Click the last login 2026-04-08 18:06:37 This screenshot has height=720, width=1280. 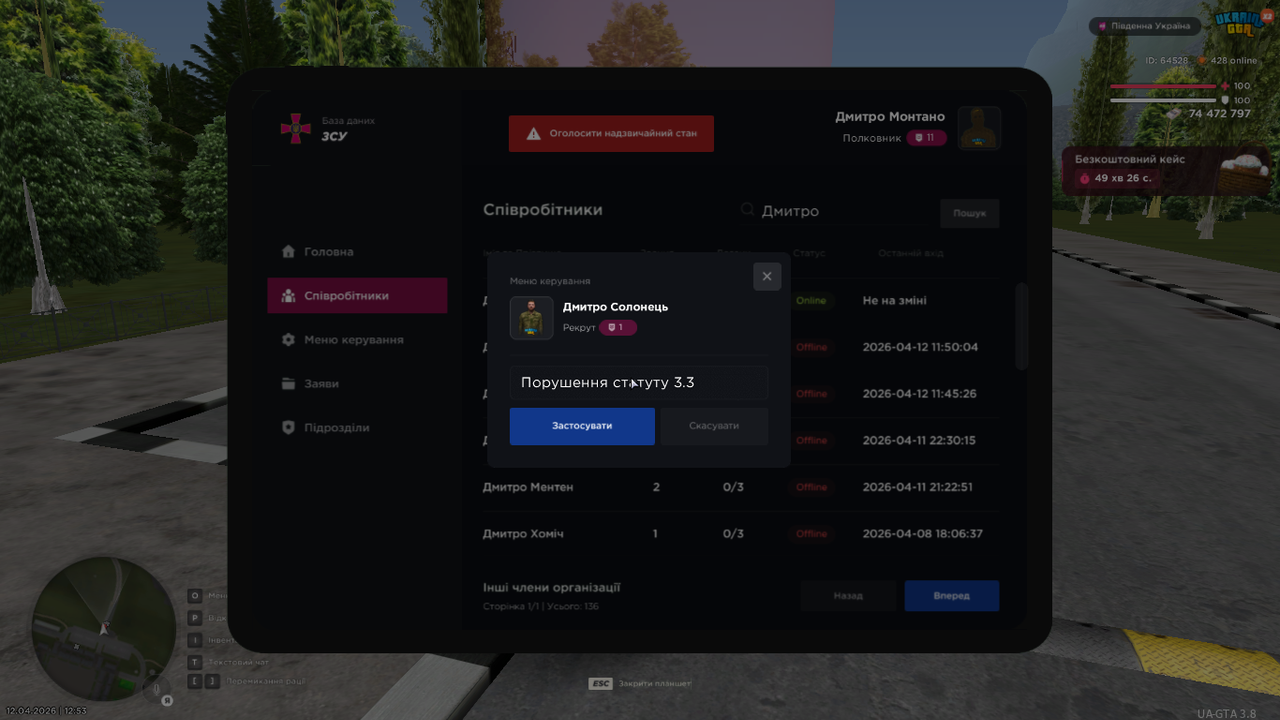923,534
